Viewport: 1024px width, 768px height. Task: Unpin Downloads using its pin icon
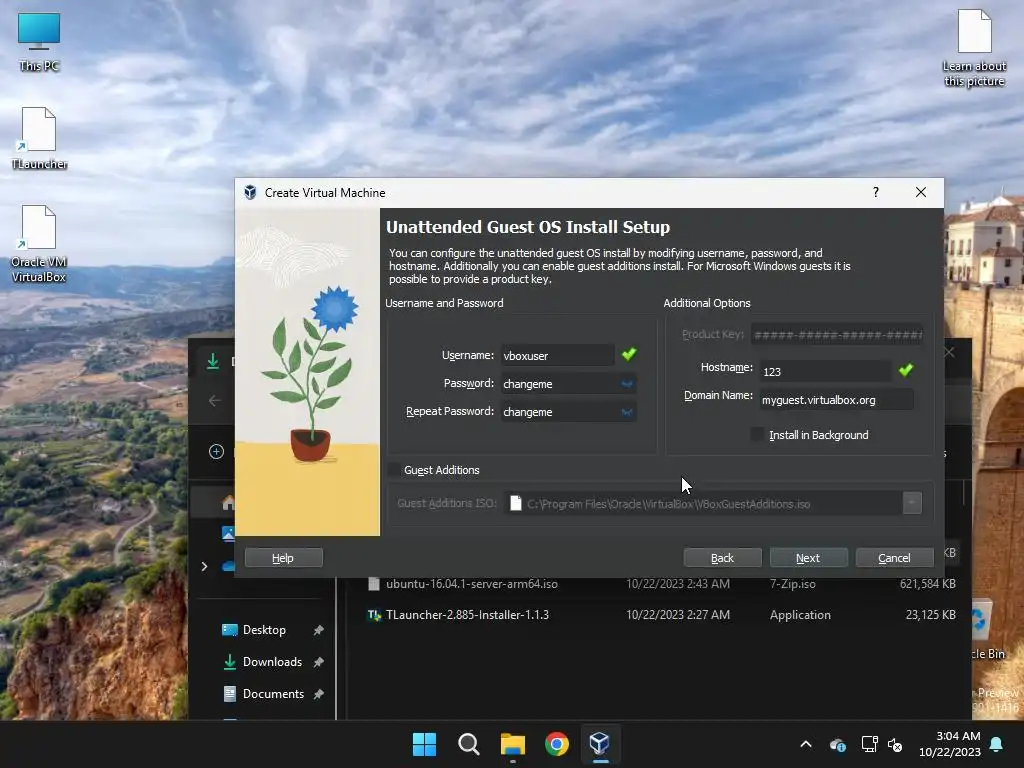[319, 662]
